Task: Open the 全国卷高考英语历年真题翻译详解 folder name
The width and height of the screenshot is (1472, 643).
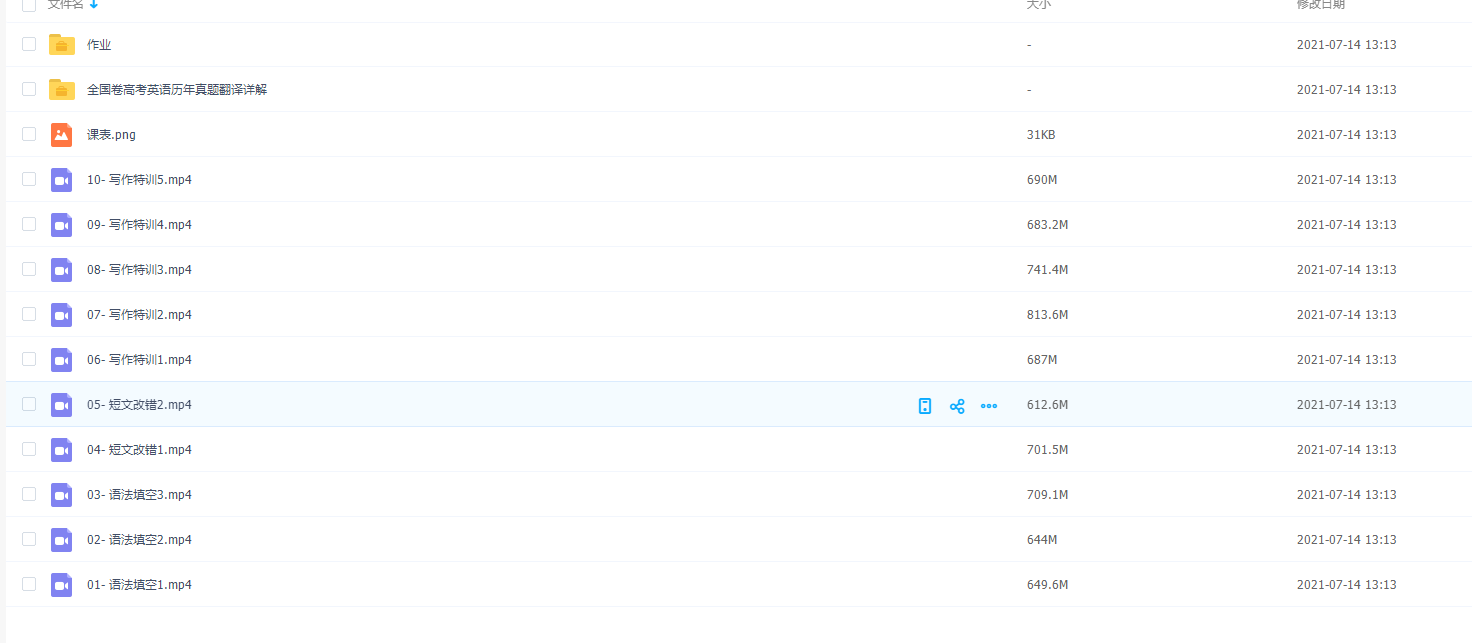Action: 177,90
